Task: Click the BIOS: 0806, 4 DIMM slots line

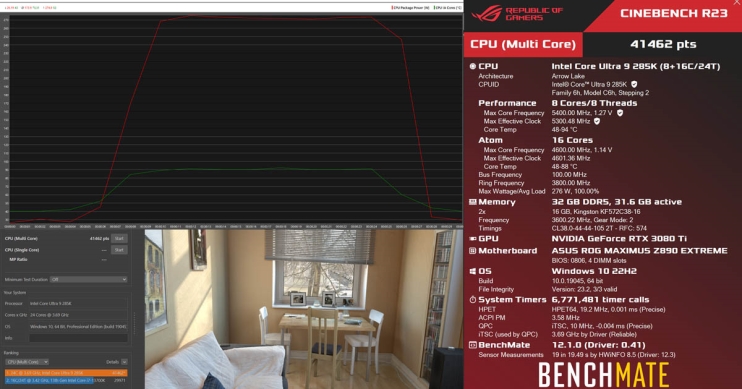Action: point(589,261)
